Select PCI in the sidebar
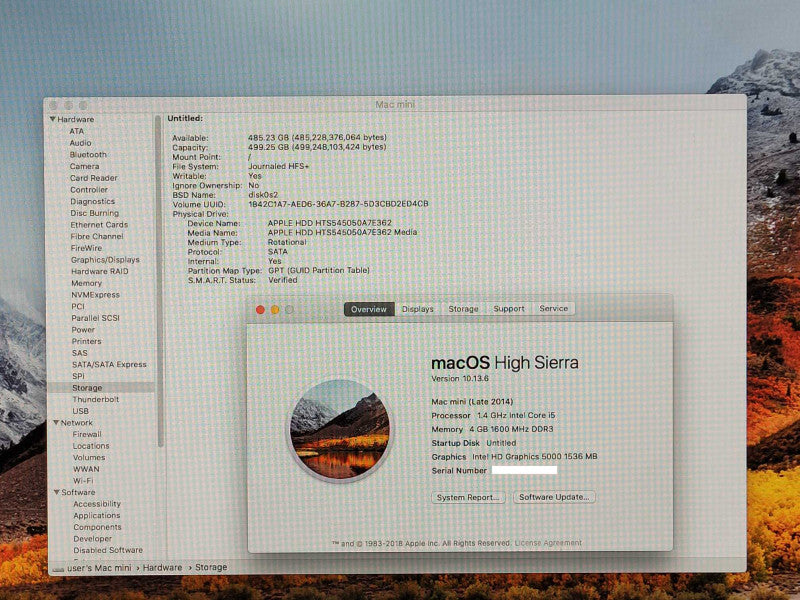Image resolution: width=800 pixels, height=600 pixels. point(78,307)
